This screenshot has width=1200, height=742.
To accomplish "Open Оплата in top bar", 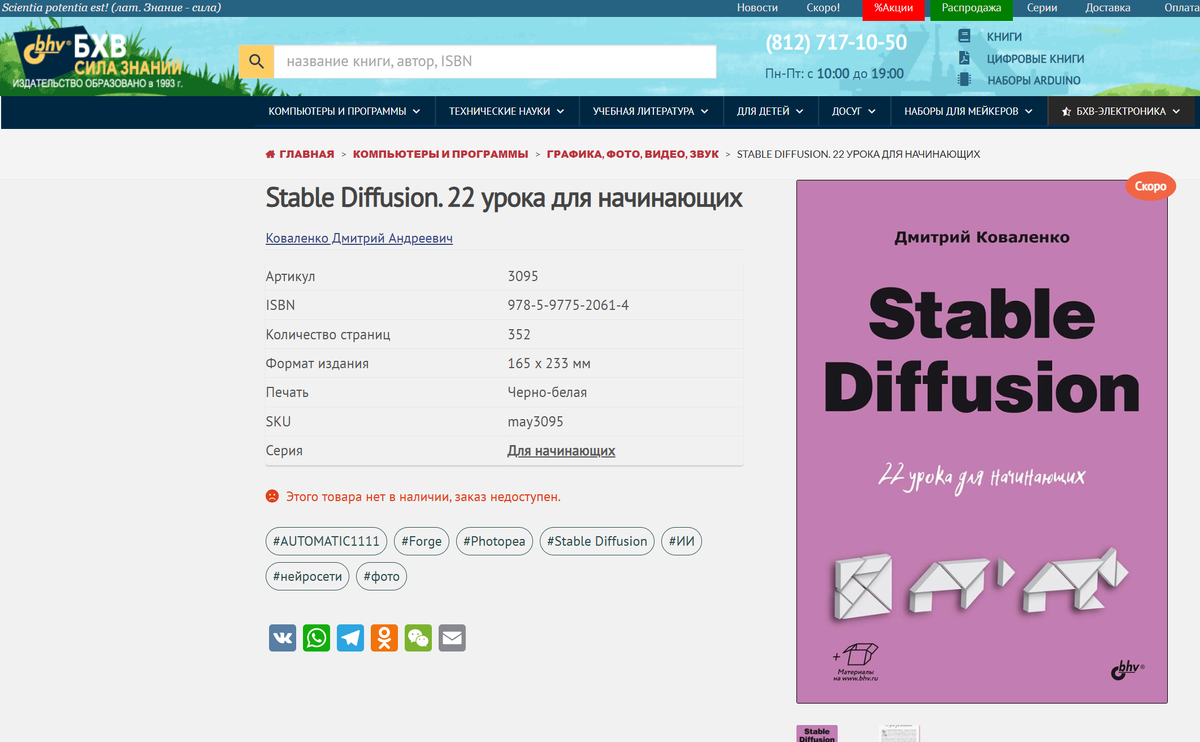I will [1181, 8].
